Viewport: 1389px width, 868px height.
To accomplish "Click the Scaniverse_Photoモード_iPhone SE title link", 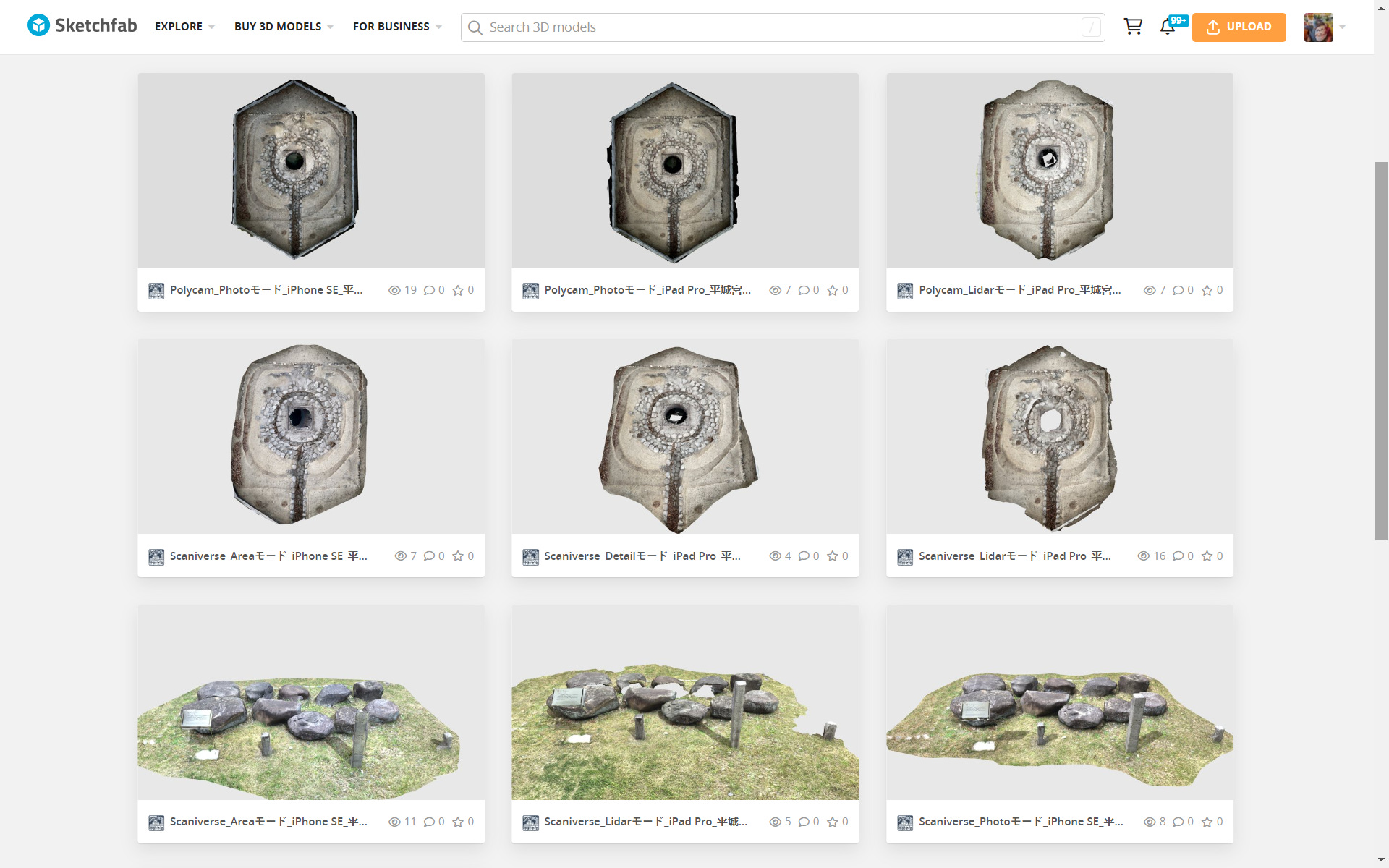I will tap(1021, 822).
